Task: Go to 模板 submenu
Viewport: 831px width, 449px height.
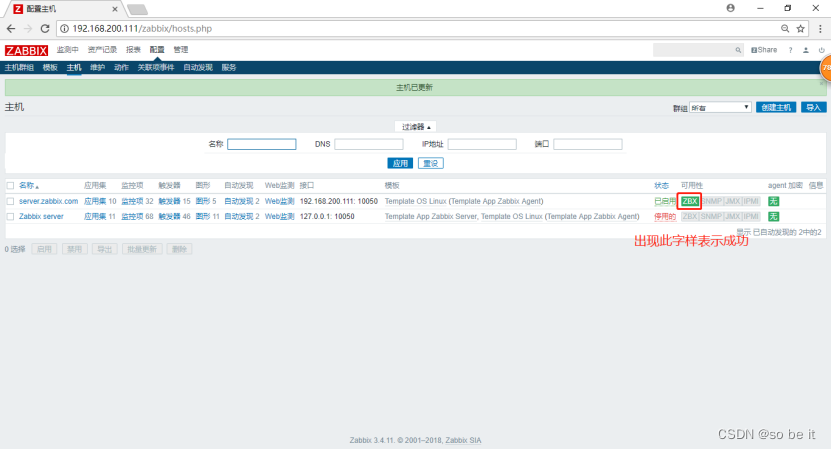Action: pyautogui.click(x=50, y=67)
